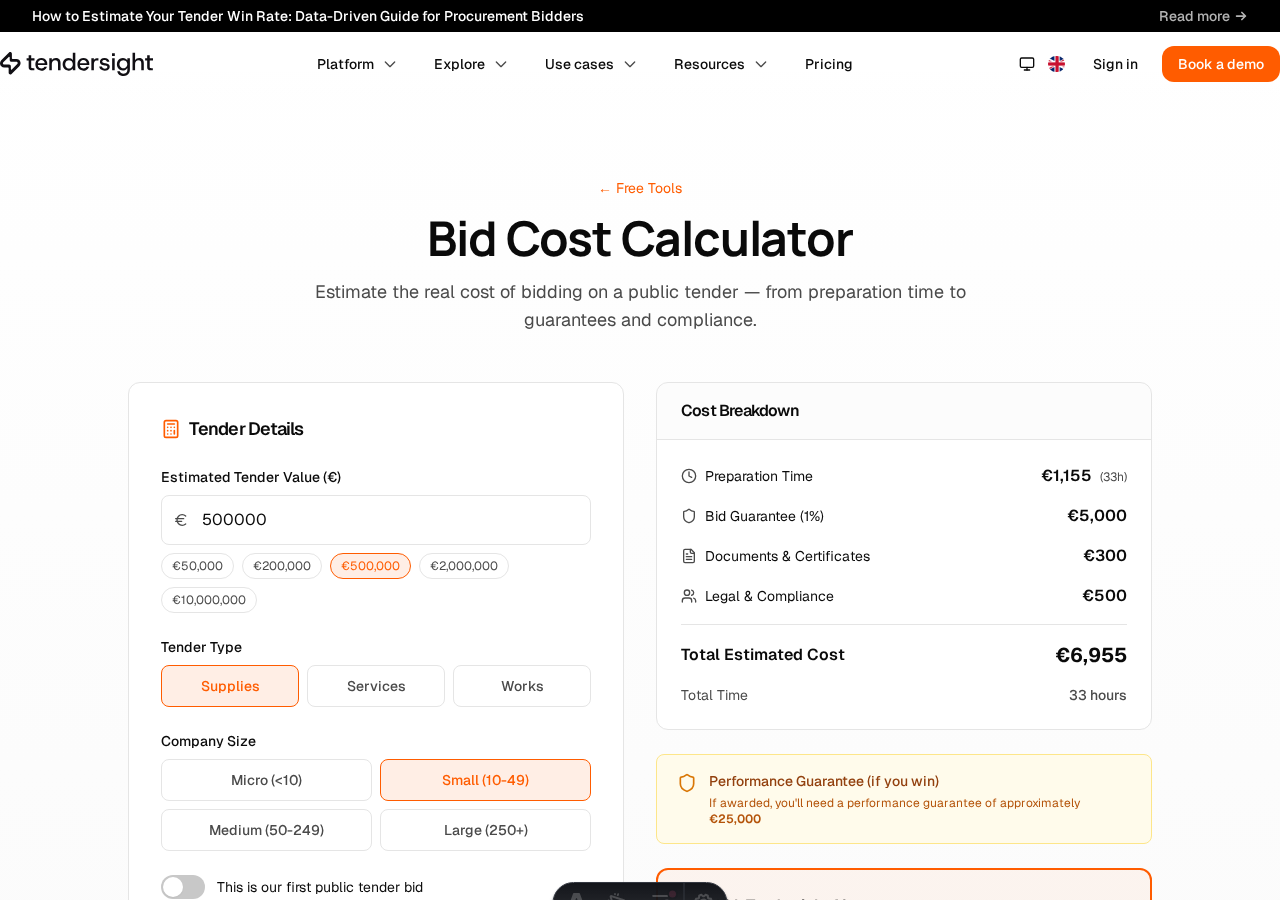Viewport: 1280px width, 900px height.
Task: Click the Documents & Certificates €300 amount
Action: click(1105, 556)
